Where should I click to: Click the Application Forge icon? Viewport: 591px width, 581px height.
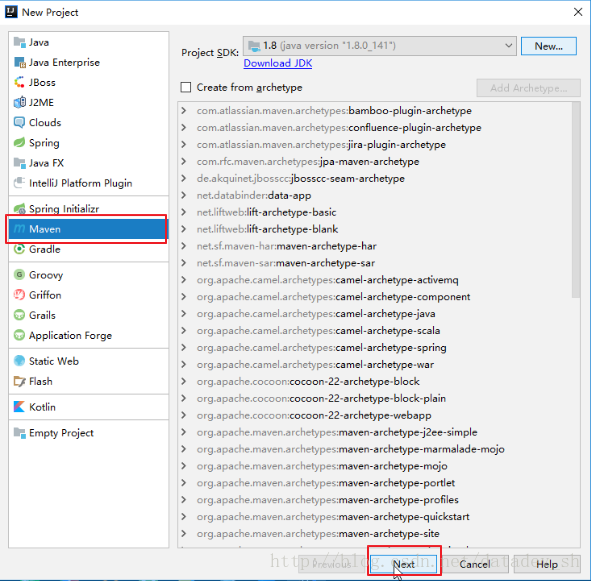19,335
